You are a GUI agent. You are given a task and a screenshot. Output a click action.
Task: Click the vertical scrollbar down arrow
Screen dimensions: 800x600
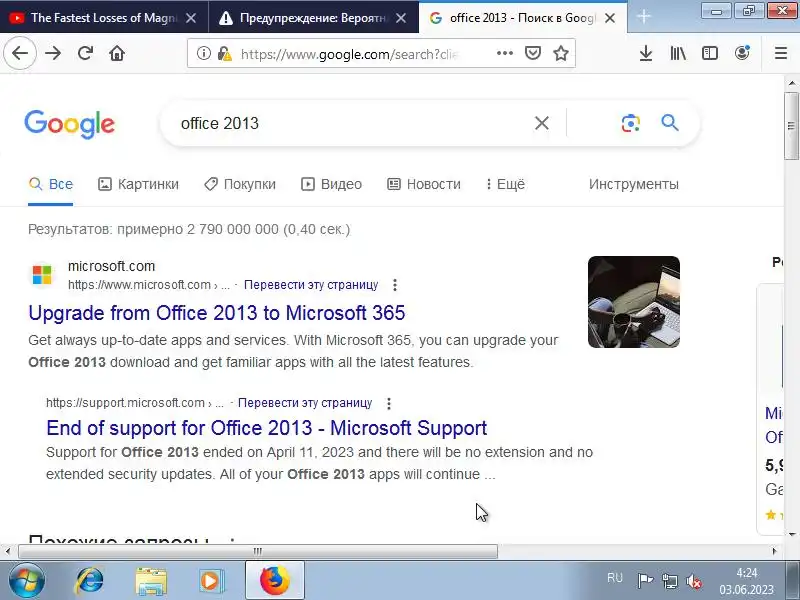791,535
